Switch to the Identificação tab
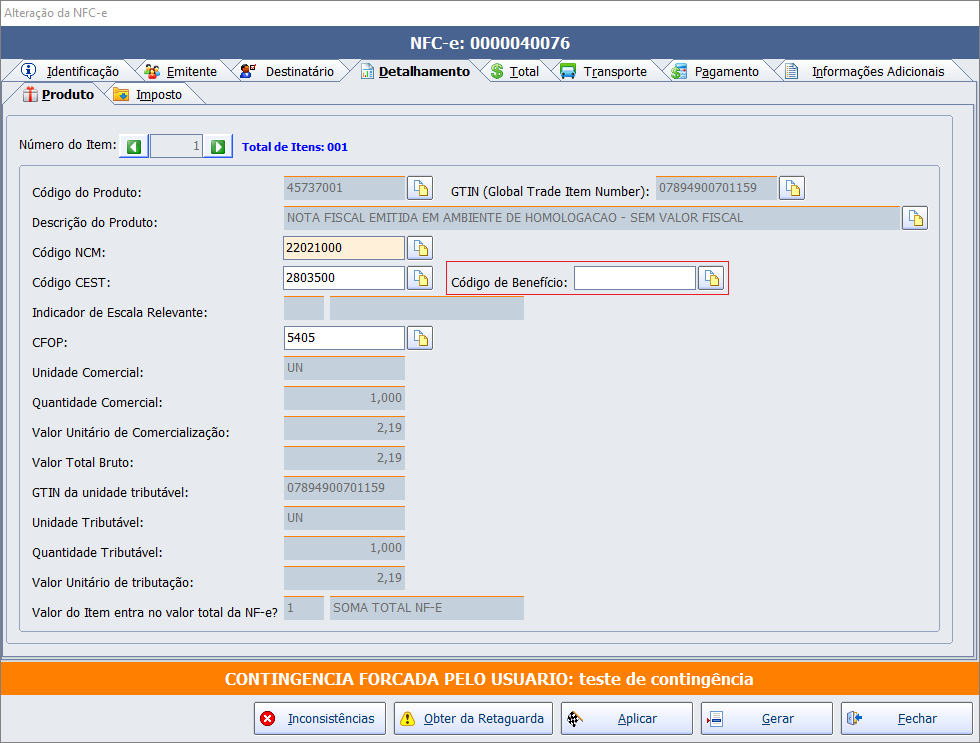This screenshot has width=980, height=743. coord(70,71)
